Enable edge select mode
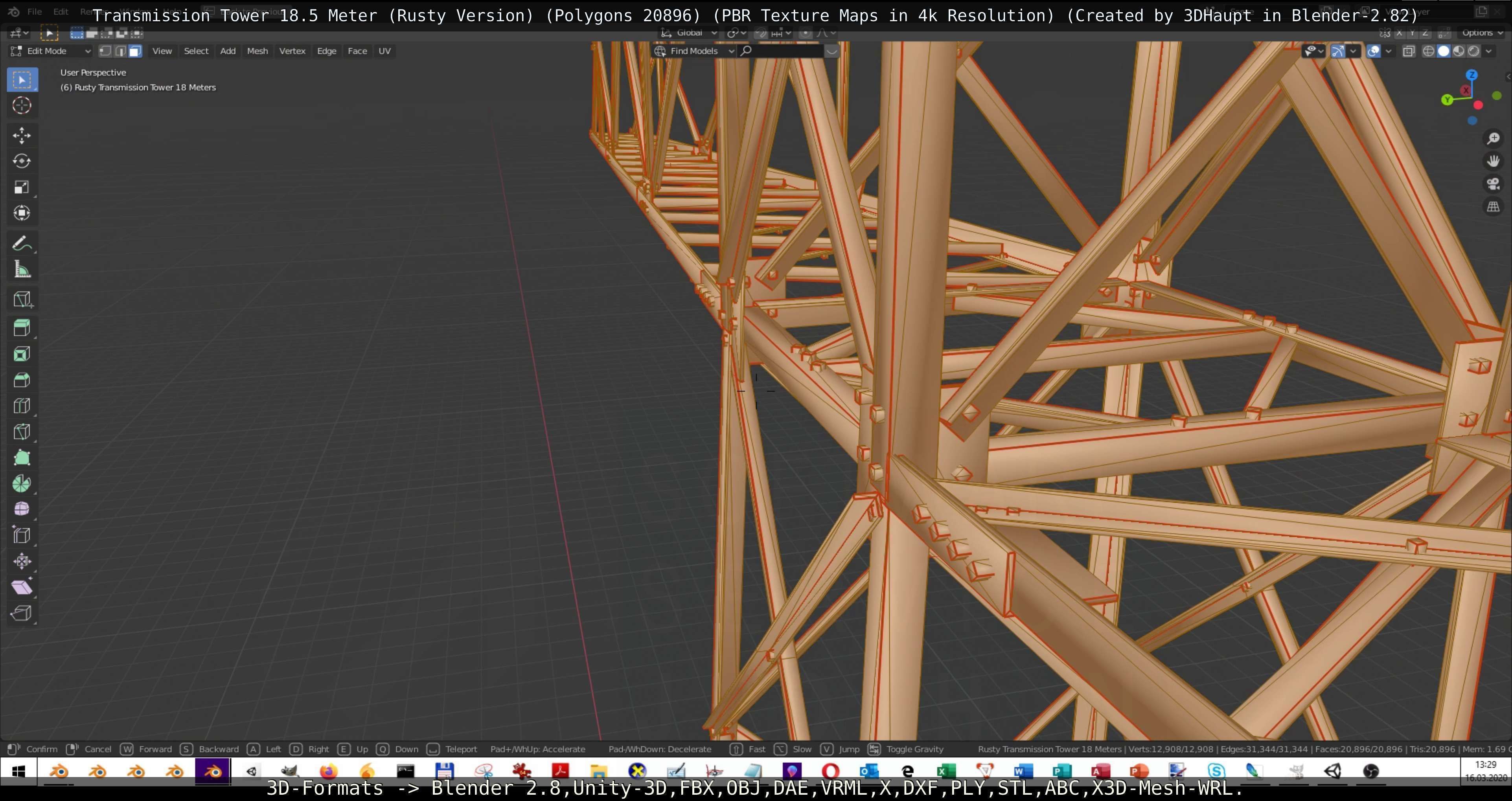Image resolution: width=1512 pixels, height=801 pixels. (x=120, y=51)
